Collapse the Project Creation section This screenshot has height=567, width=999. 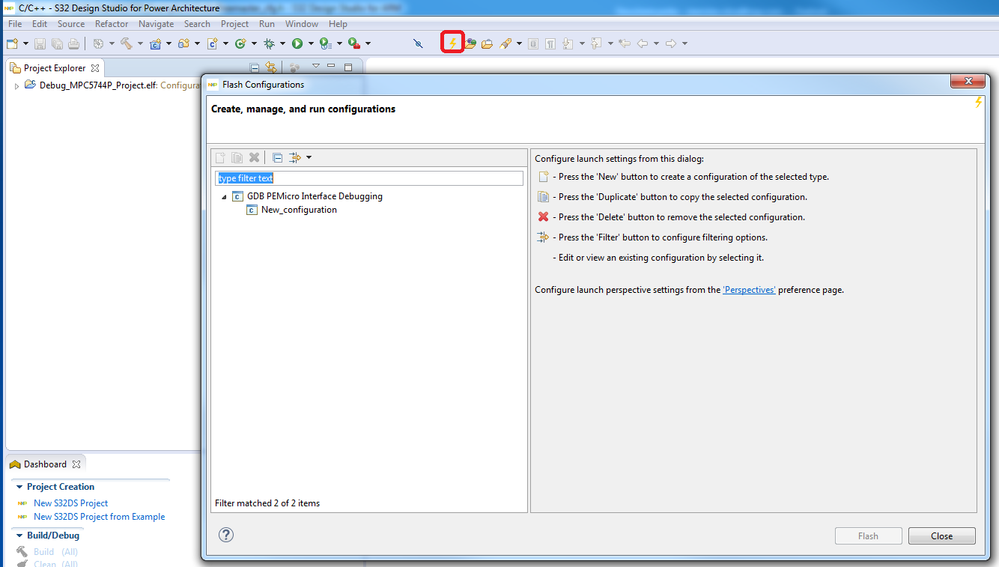pos(19,487)
